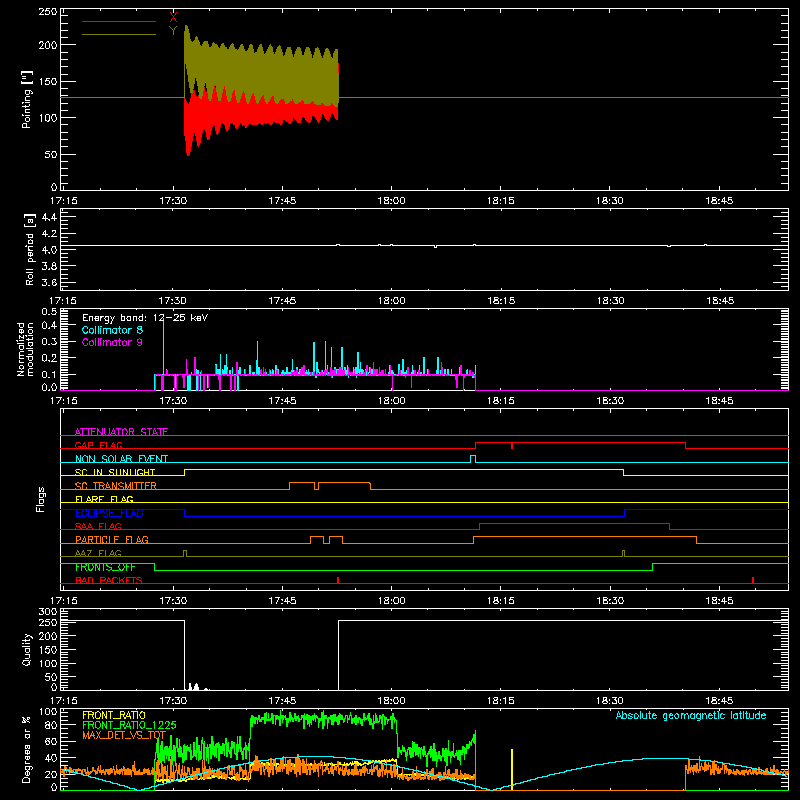The image size is (800, 800).
Task: Click the red X legend line
Action: tap(119, 21)
